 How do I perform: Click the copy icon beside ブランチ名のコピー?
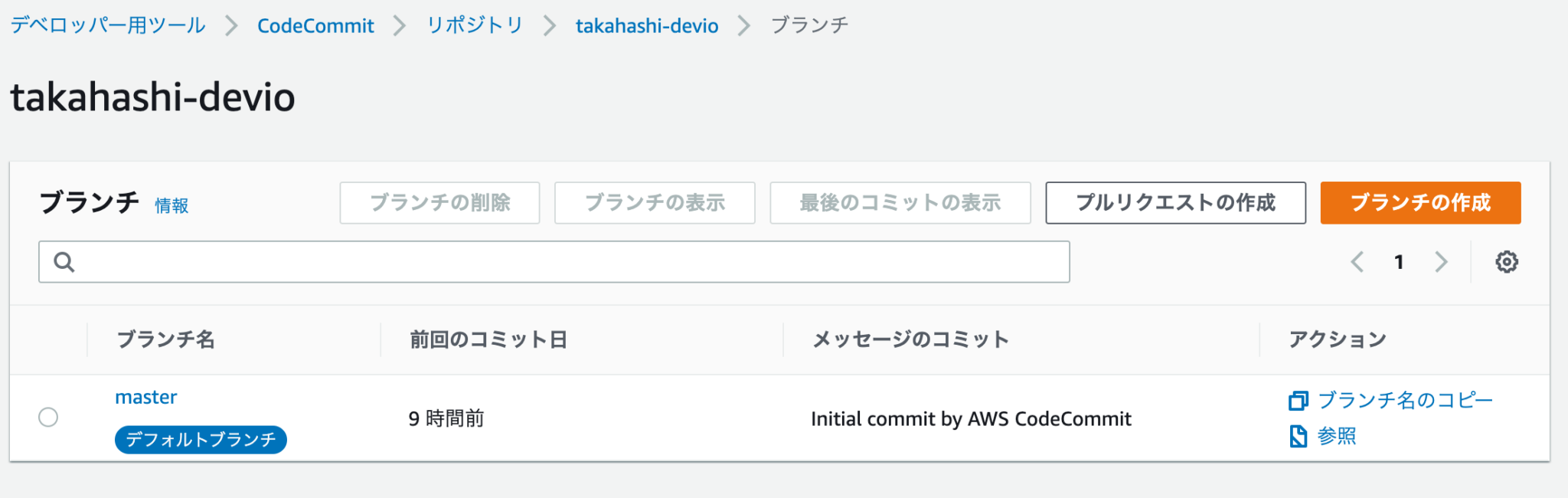1297,400
